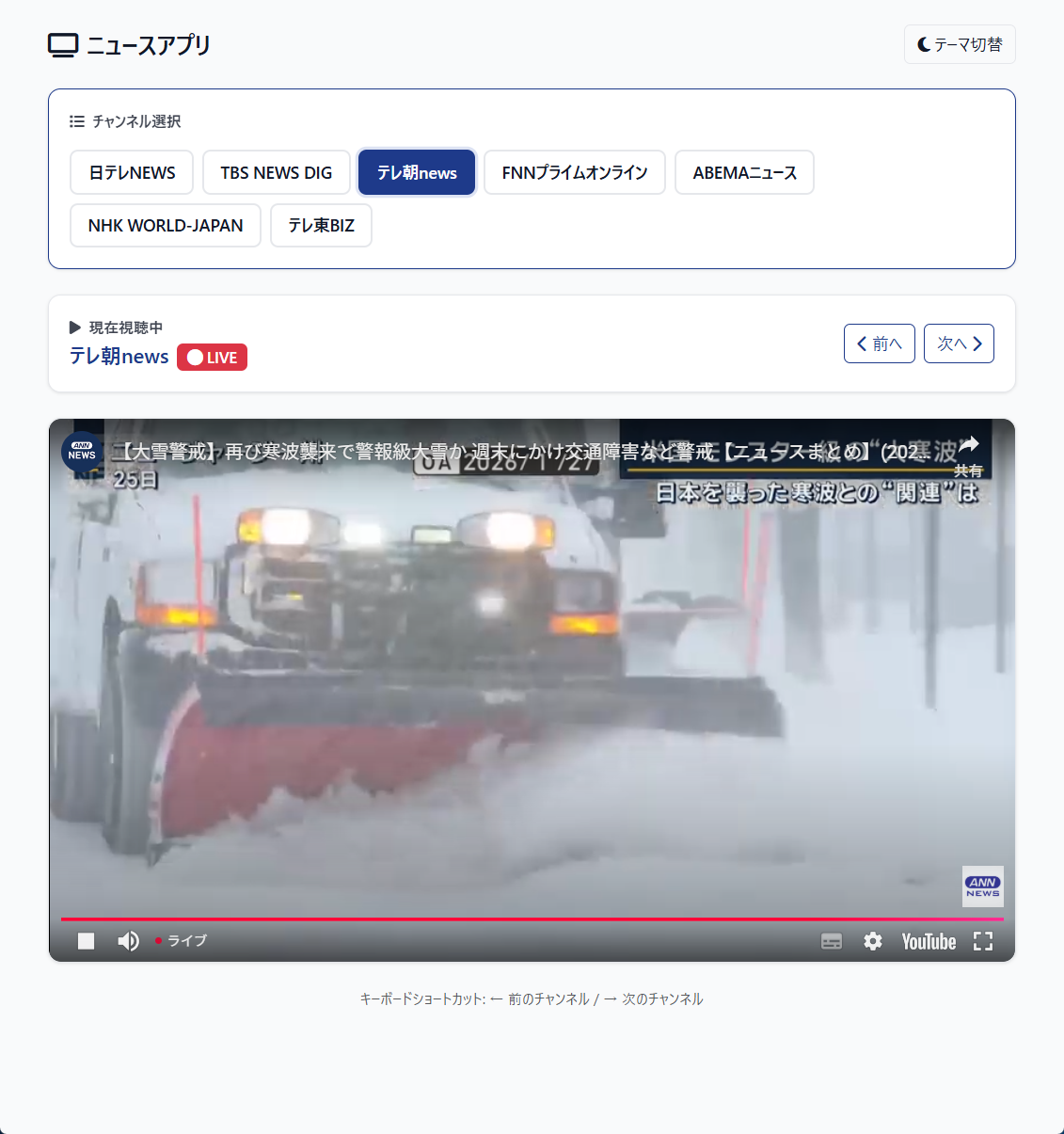Open the video on YouTube via logo
The width and height of the screenshot is (1064, 1134).
click(929, 941)
